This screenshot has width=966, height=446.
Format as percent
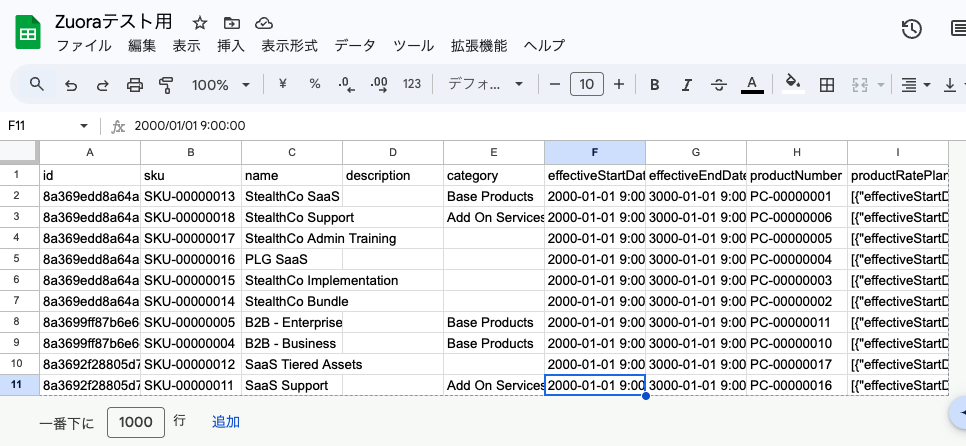pos(315,84)
